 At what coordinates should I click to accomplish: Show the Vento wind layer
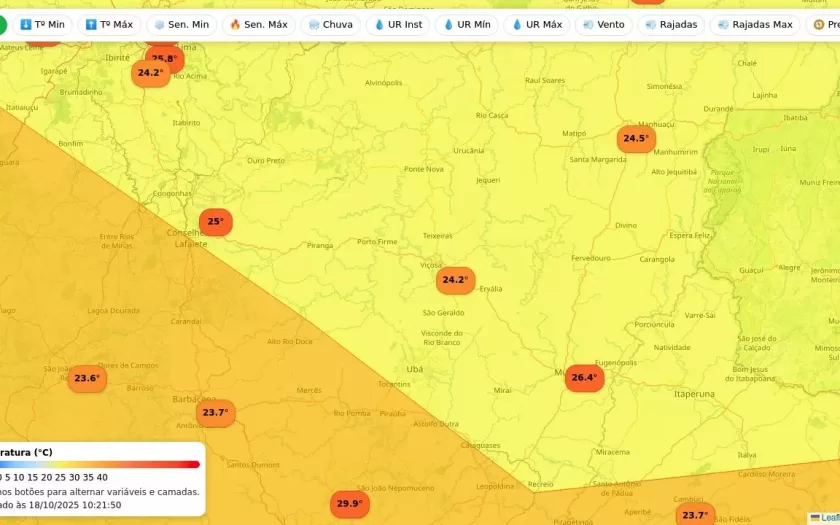603,25
